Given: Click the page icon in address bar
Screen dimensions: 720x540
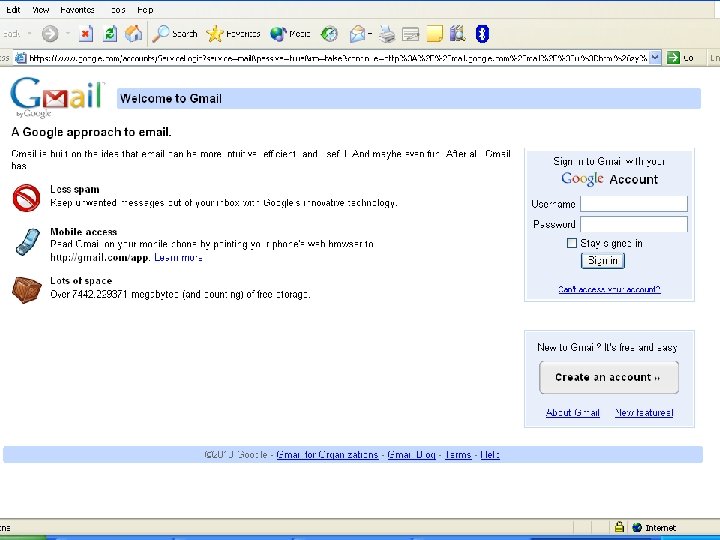Looking at the screenshot, I should point(21,58).
